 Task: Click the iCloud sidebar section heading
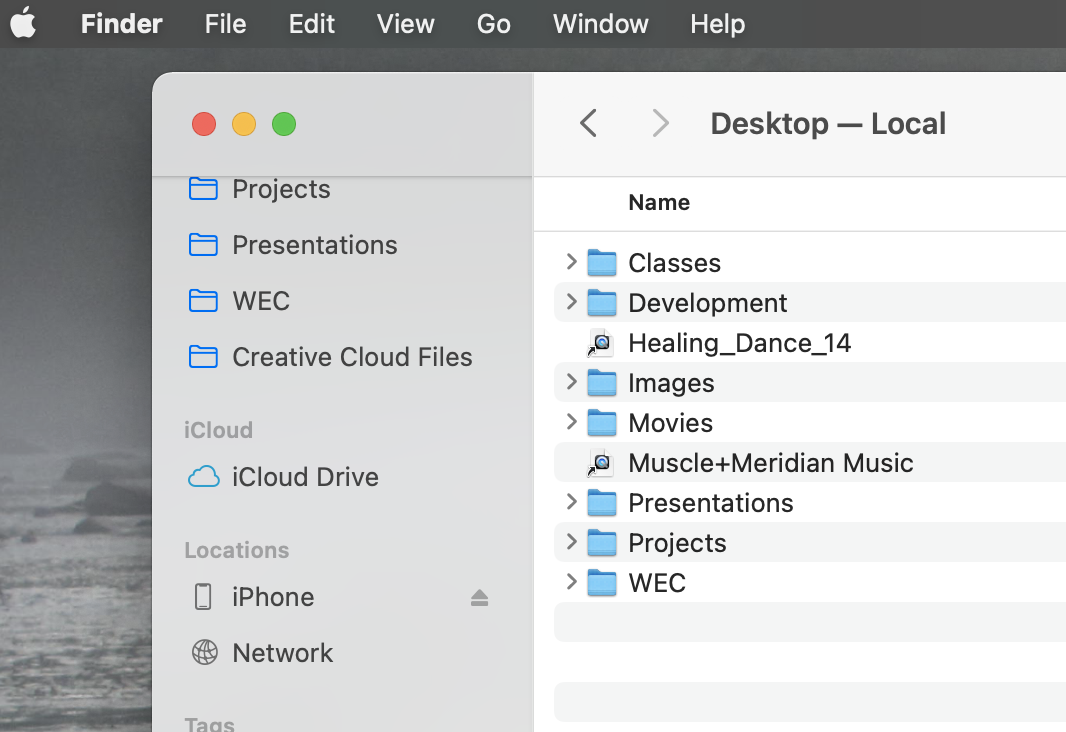pyautogui.click(x=218, y=430)
